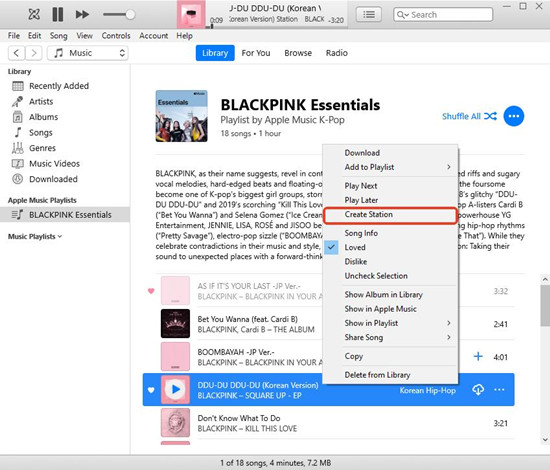Click Shuffle All
The height and width of the screenshot is (470, 550).
(469, 116)
